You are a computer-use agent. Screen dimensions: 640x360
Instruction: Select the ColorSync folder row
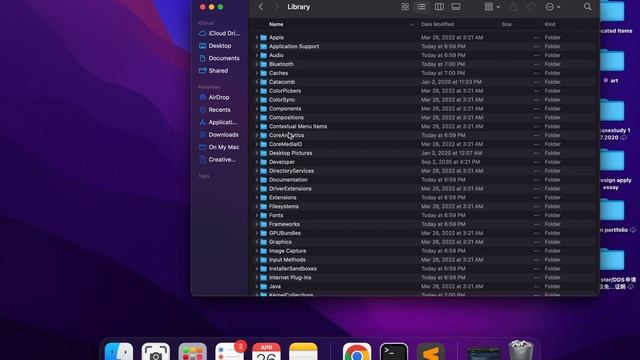point(424,100)
